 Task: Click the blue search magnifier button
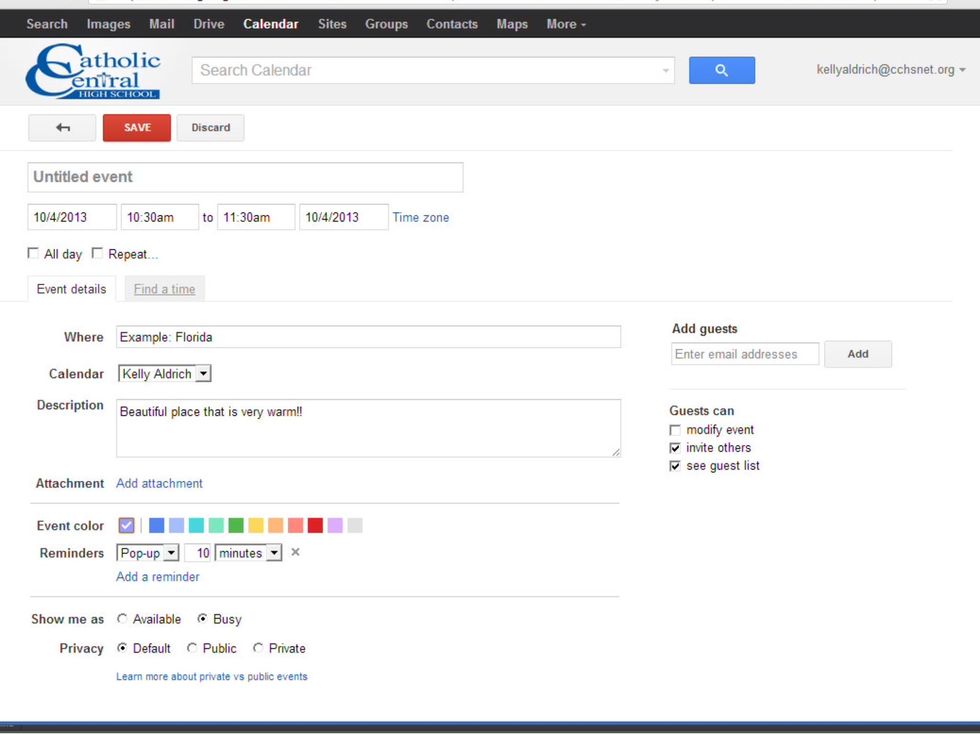pos(721,70)
